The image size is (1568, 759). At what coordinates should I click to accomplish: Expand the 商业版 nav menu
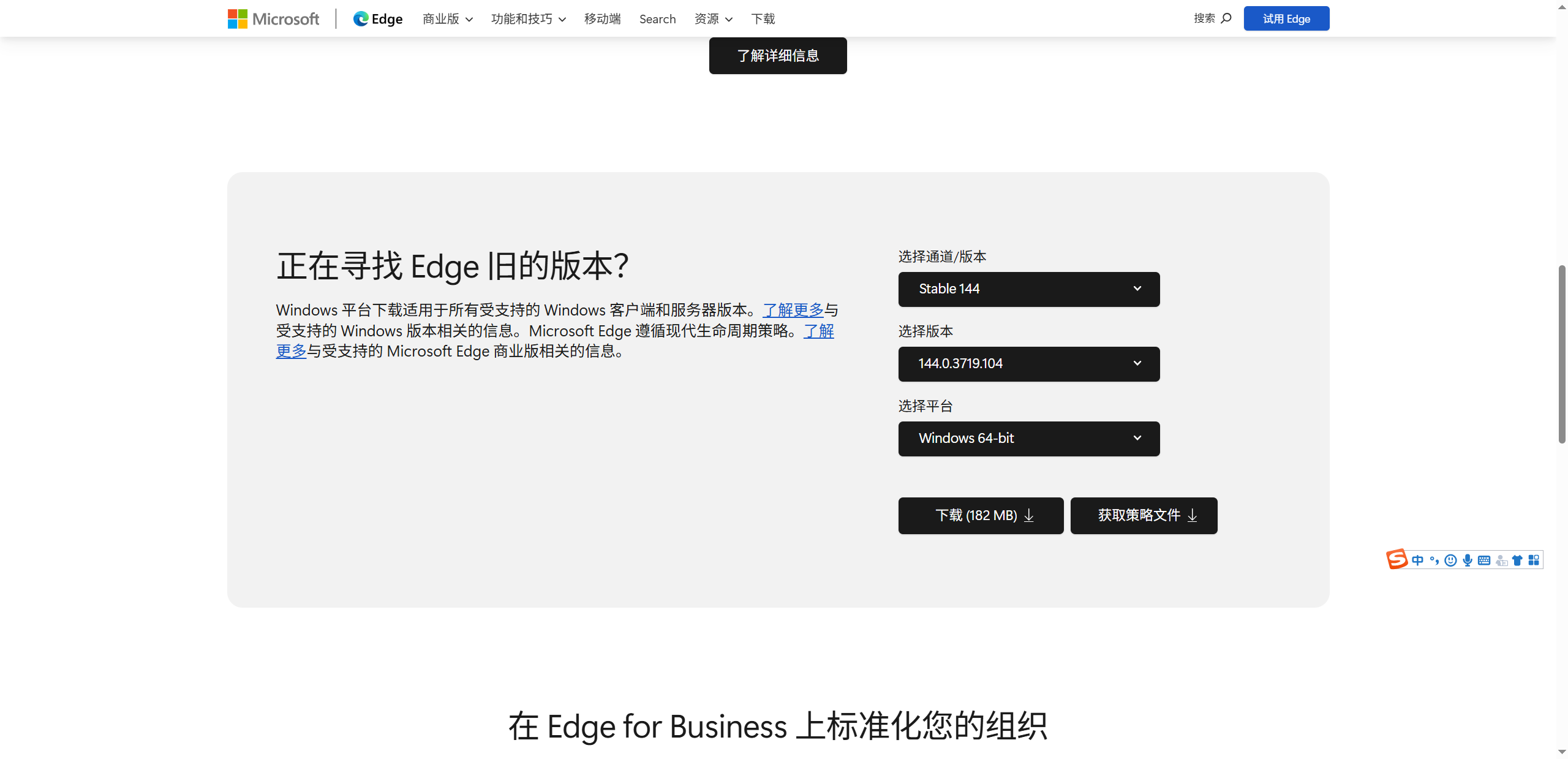click(447, 19)
